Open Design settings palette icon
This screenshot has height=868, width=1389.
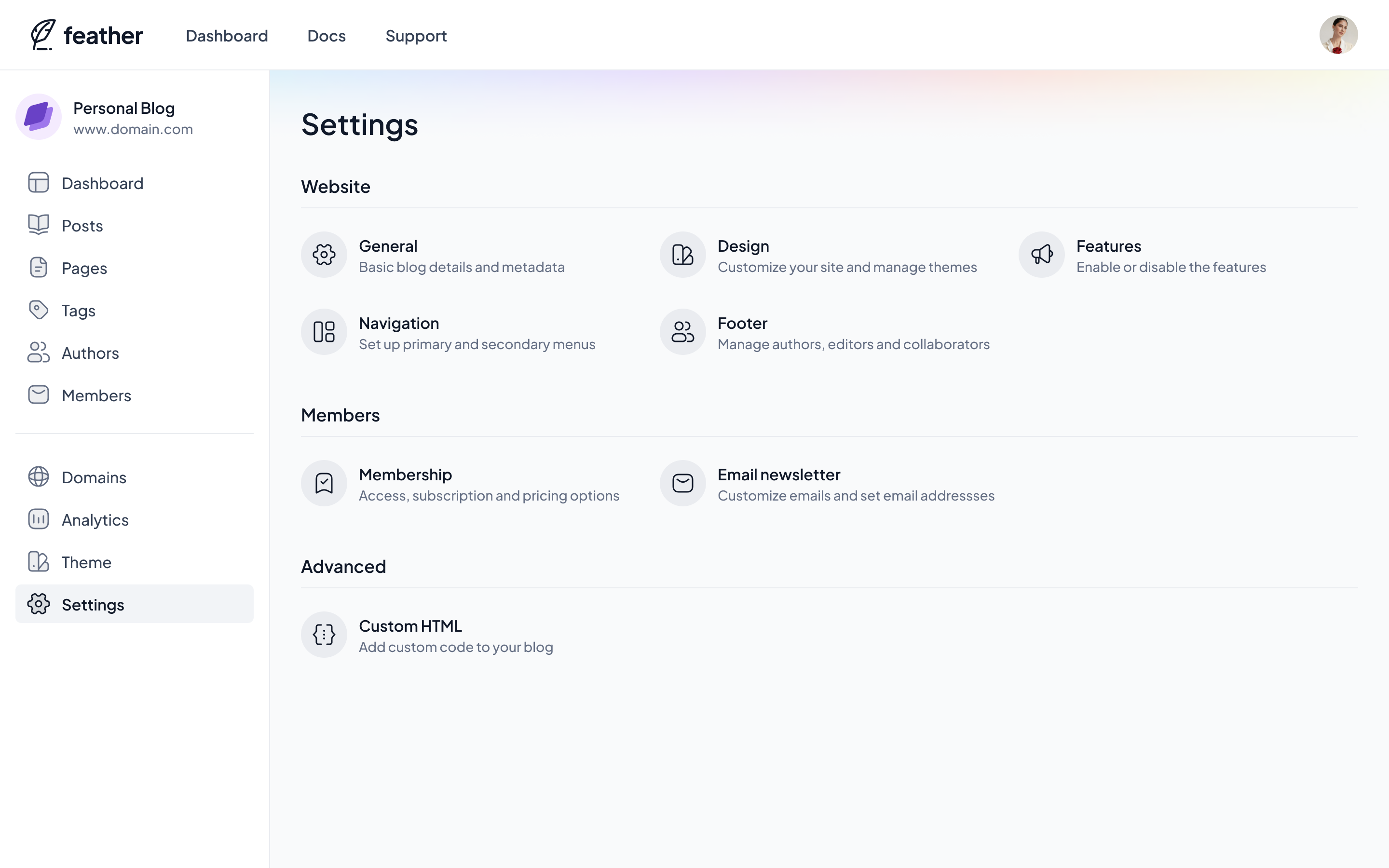pos(682,254)
